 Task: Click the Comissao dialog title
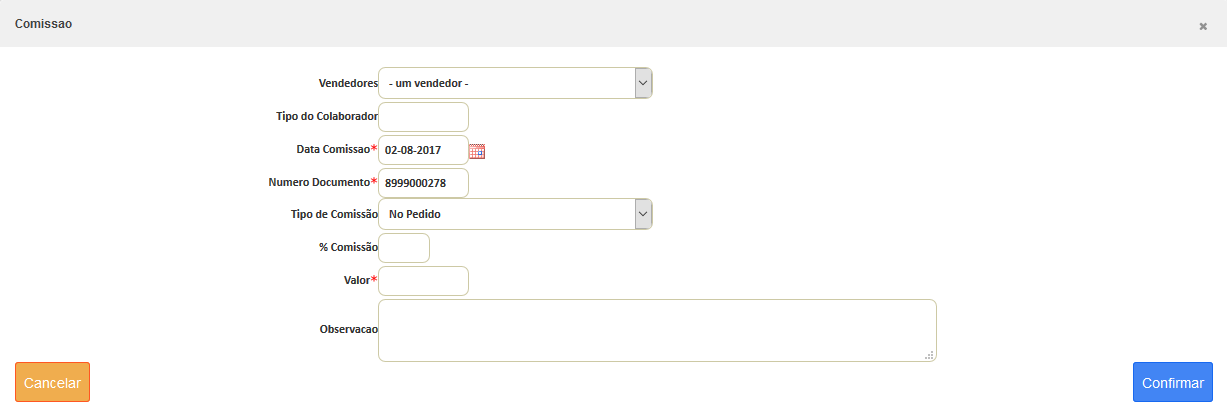point(43,23)
